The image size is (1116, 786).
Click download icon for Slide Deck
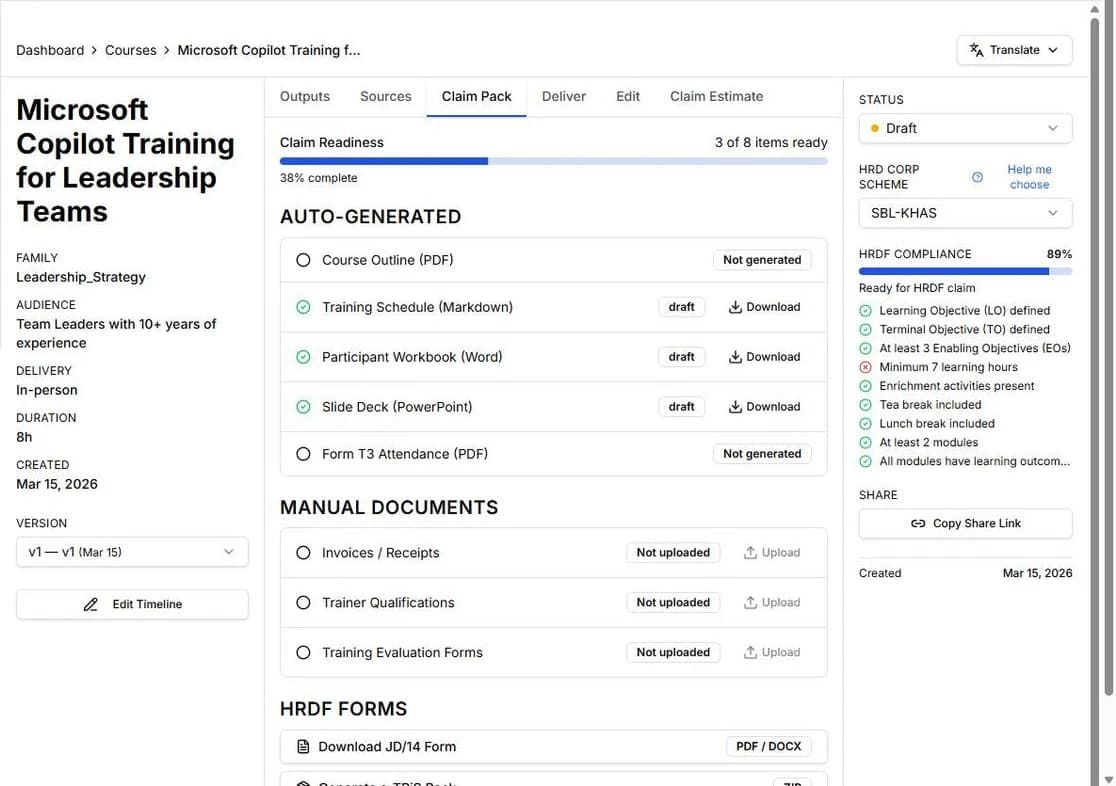click(735, 407)
